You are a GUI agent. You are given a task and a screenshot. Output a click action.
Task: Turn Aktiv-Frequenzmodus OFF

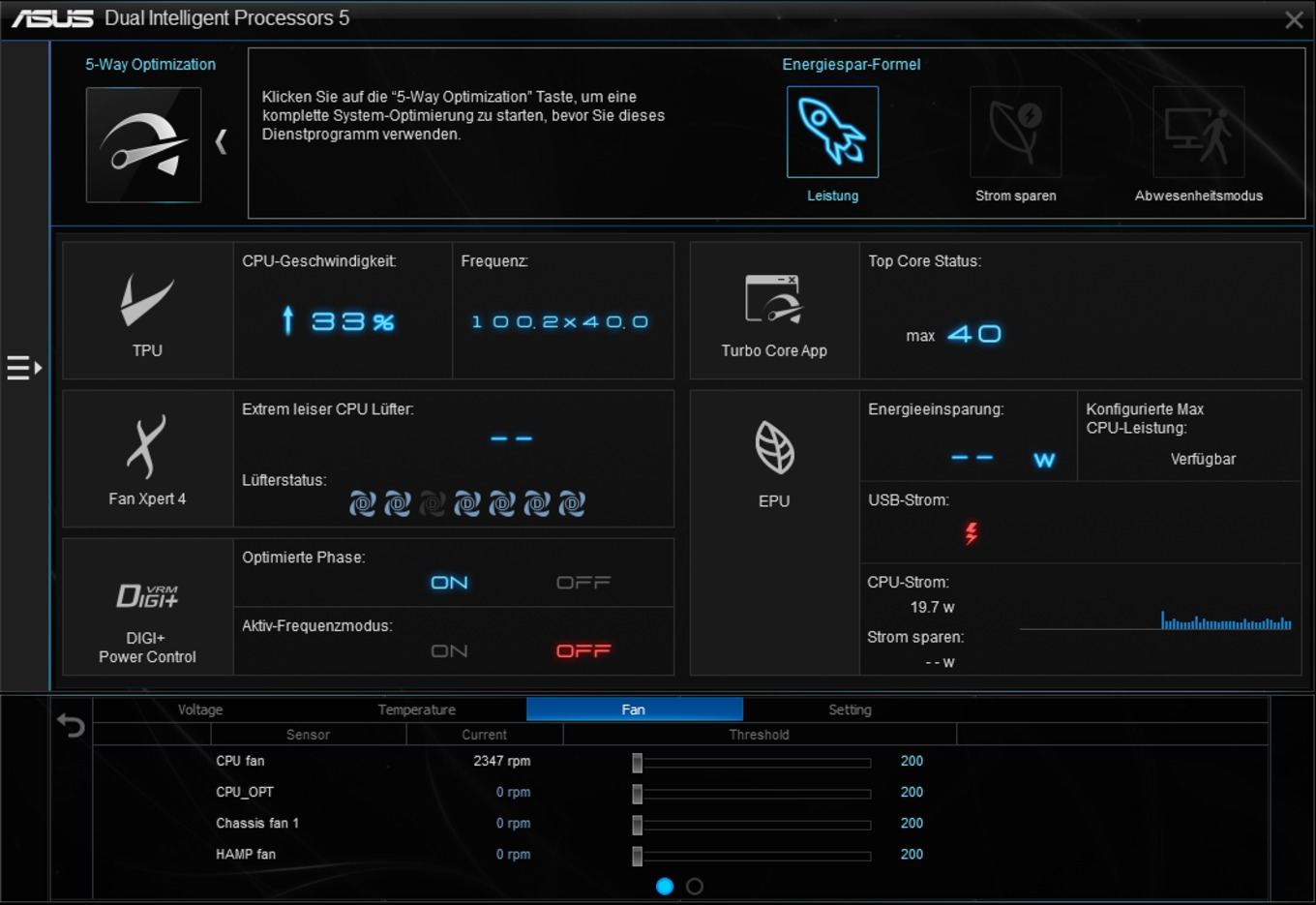[583, 651]
